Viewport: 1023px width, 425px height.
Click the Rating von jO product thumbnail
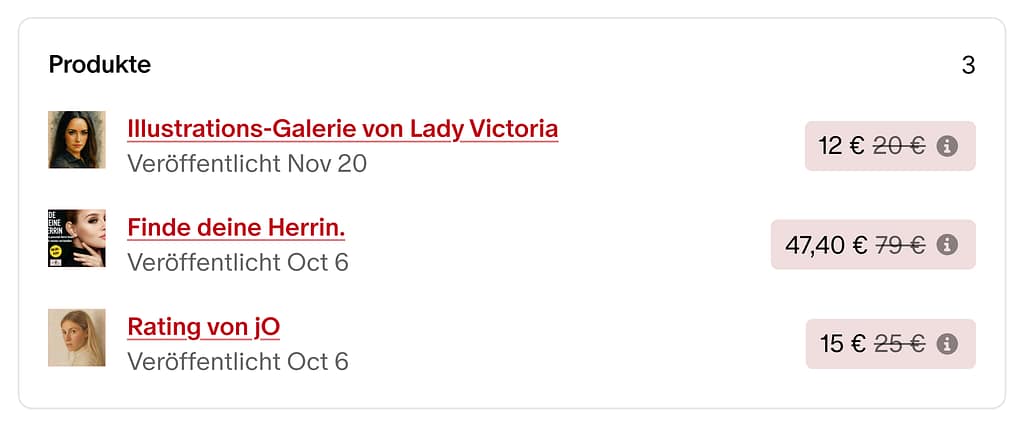(x=77, y=337)
